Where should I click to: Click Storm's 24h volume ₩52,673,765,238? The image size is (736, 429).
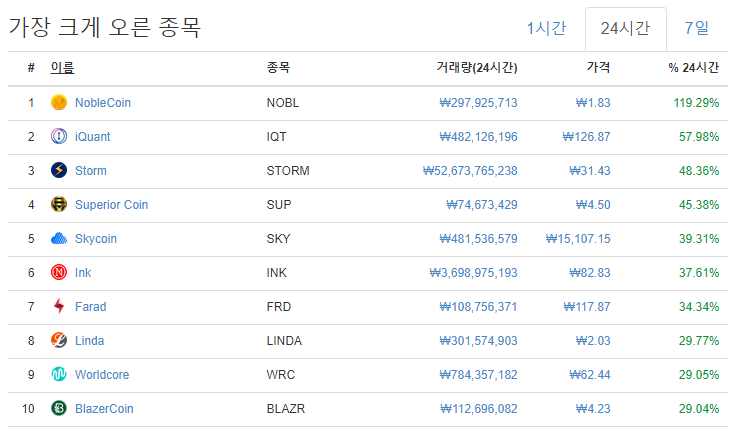[470, 170]
